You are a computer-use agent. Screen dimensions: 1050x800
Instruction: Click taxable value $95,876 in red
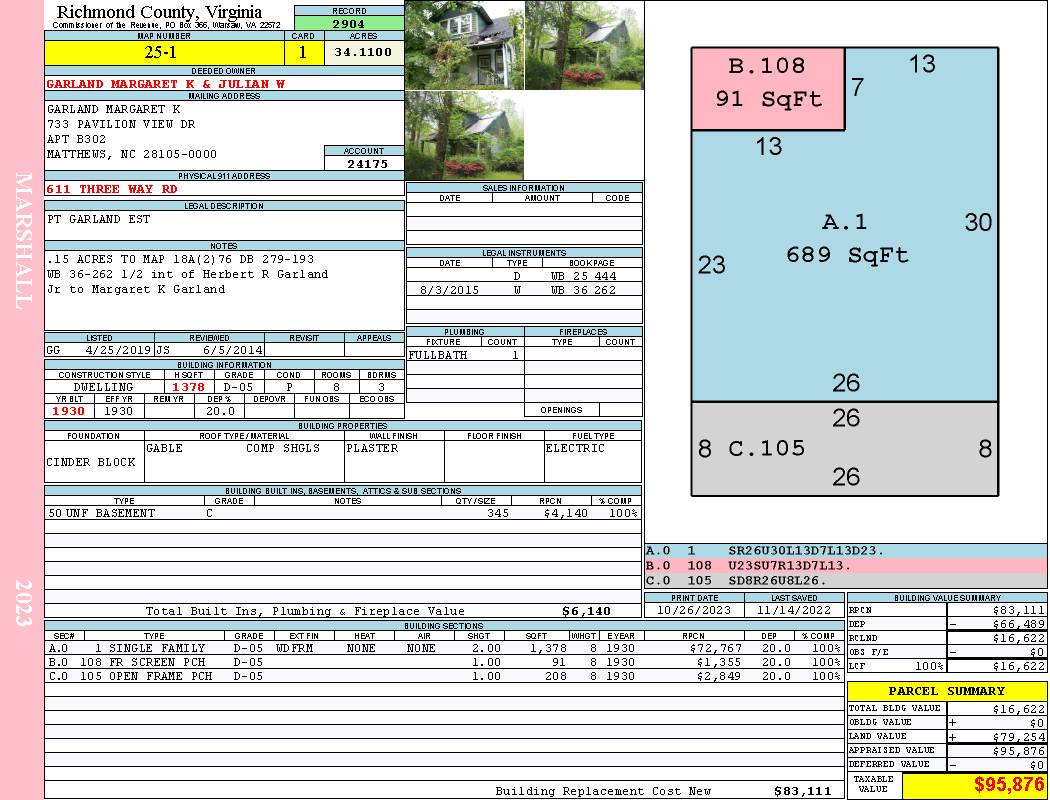[x=1009, y=785]
